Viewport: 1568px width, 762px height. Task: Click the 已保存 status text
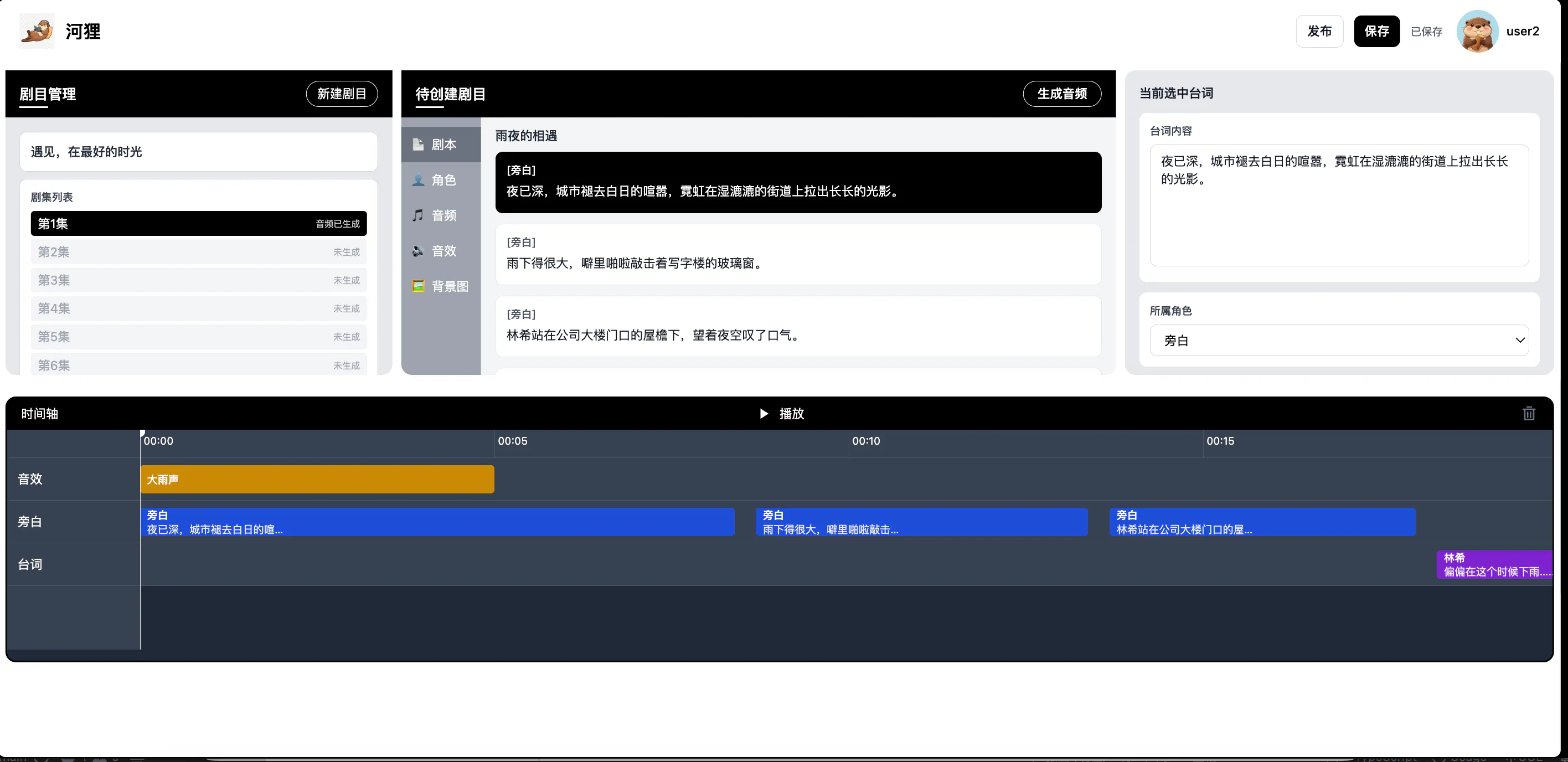[1426, 32]
